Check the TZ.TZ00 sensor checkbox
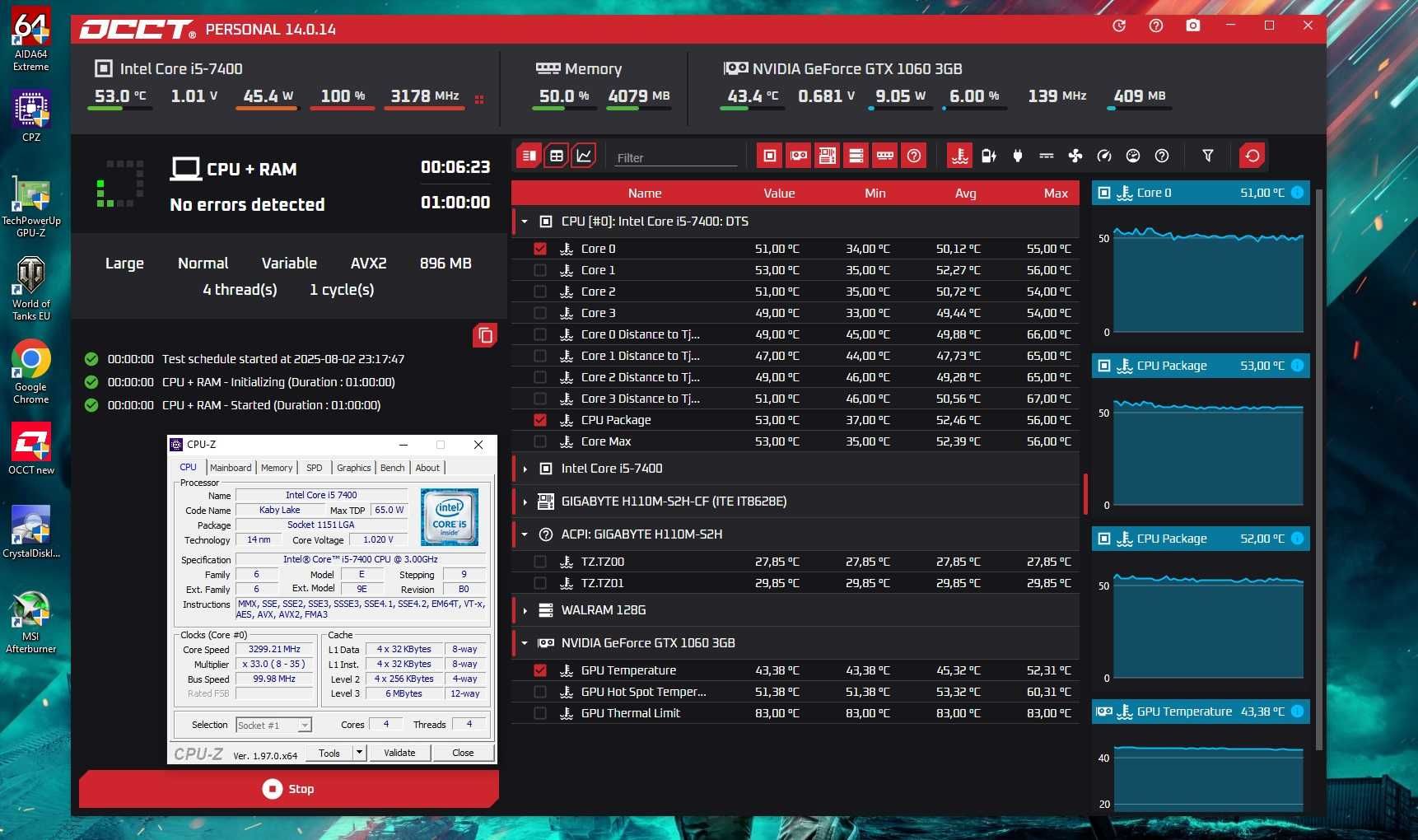The height and width of the screenshot is (840, 1418). [540, 562]
